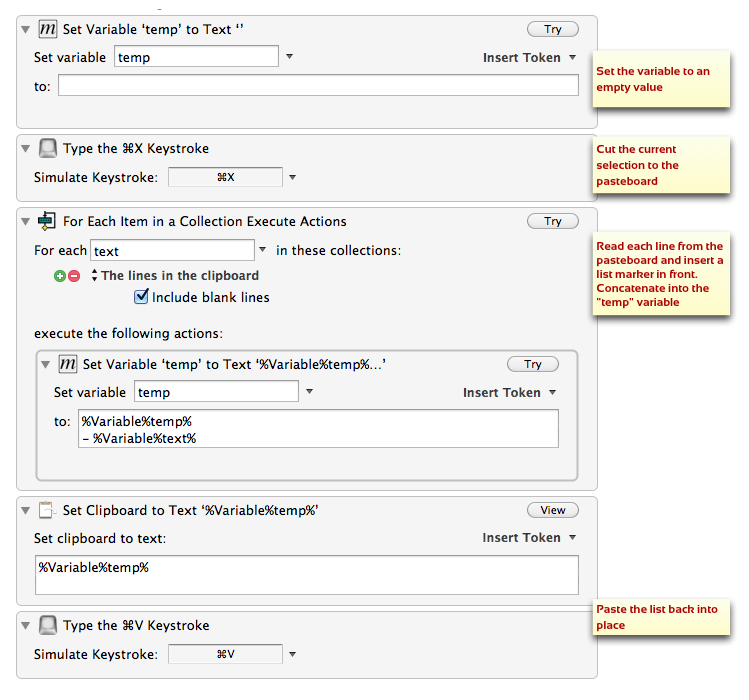Viewport: 749px width, 700px height.
Task: Click View button on Set Clipboard action
Action: pos(553,510)
